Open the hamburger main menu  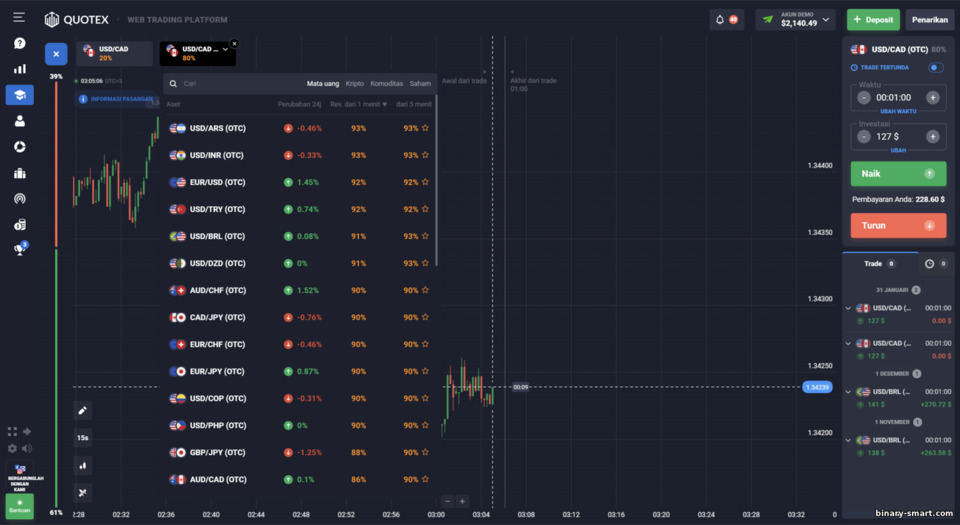coord(19,17)
